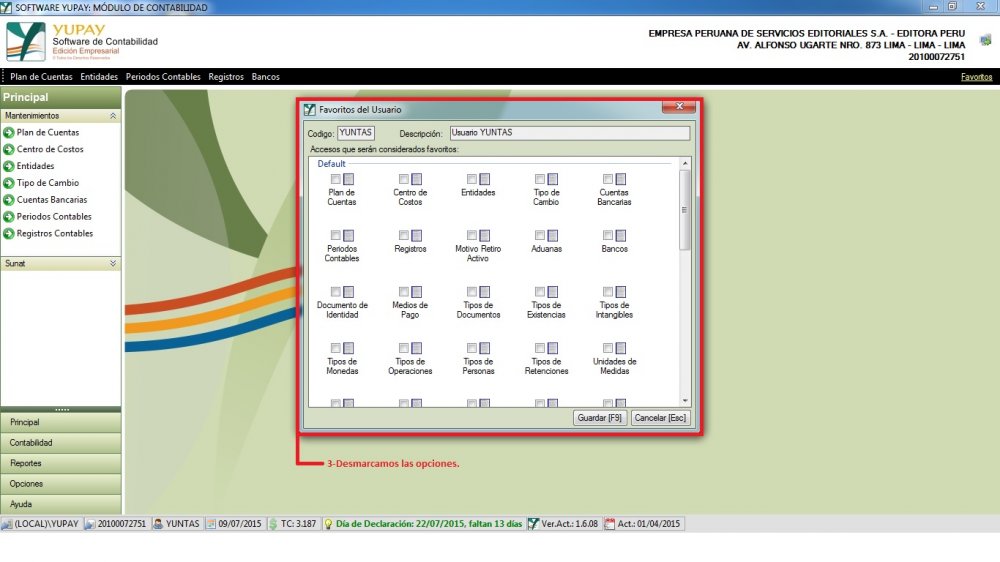Toggle the Centro de Costos checkbox
This screenshot has width=1000, height=562.
404,179
